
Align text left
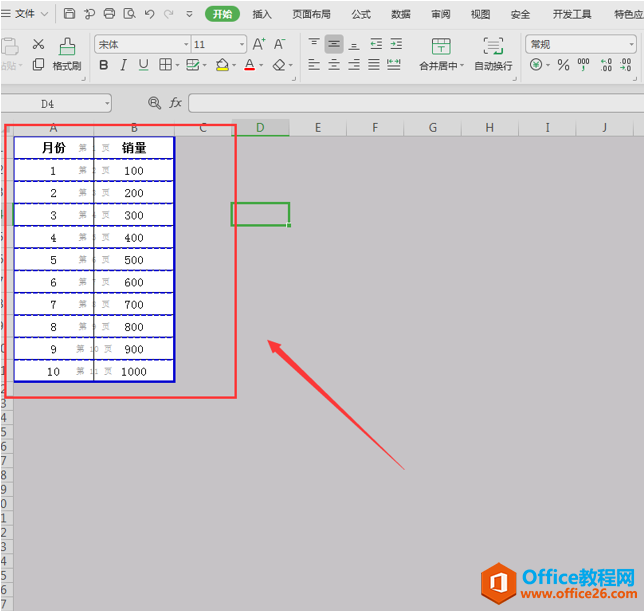tap(314, 64)
